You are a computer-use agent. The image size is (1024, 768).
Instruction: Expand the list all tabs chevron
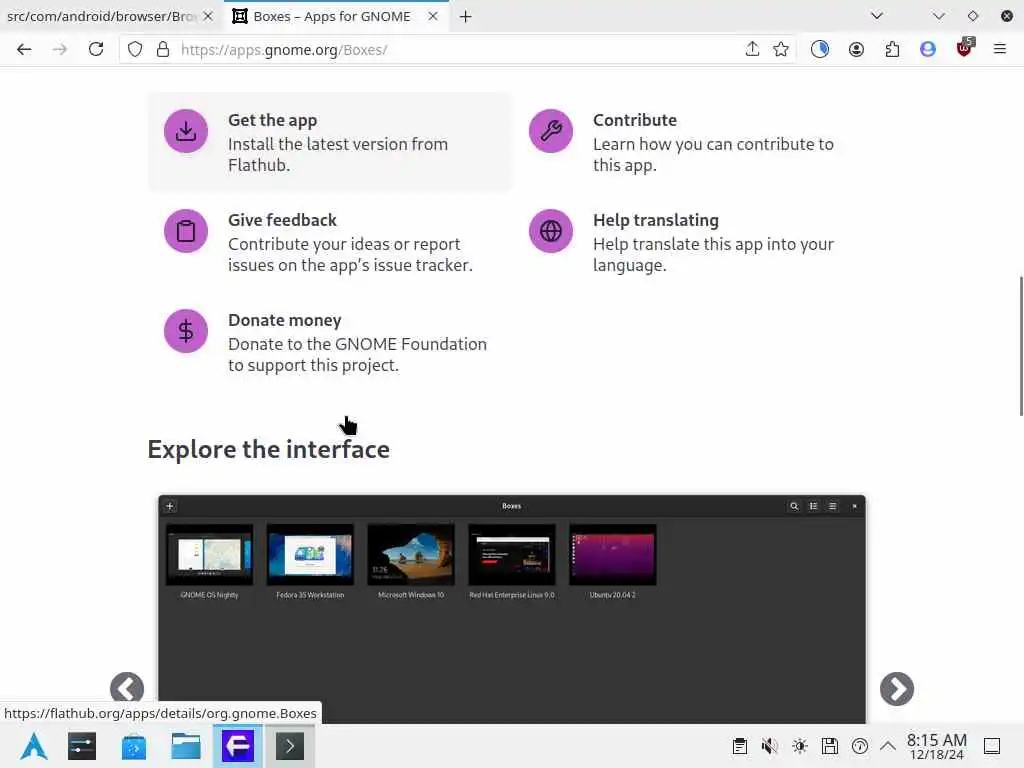tap(876, 16)
